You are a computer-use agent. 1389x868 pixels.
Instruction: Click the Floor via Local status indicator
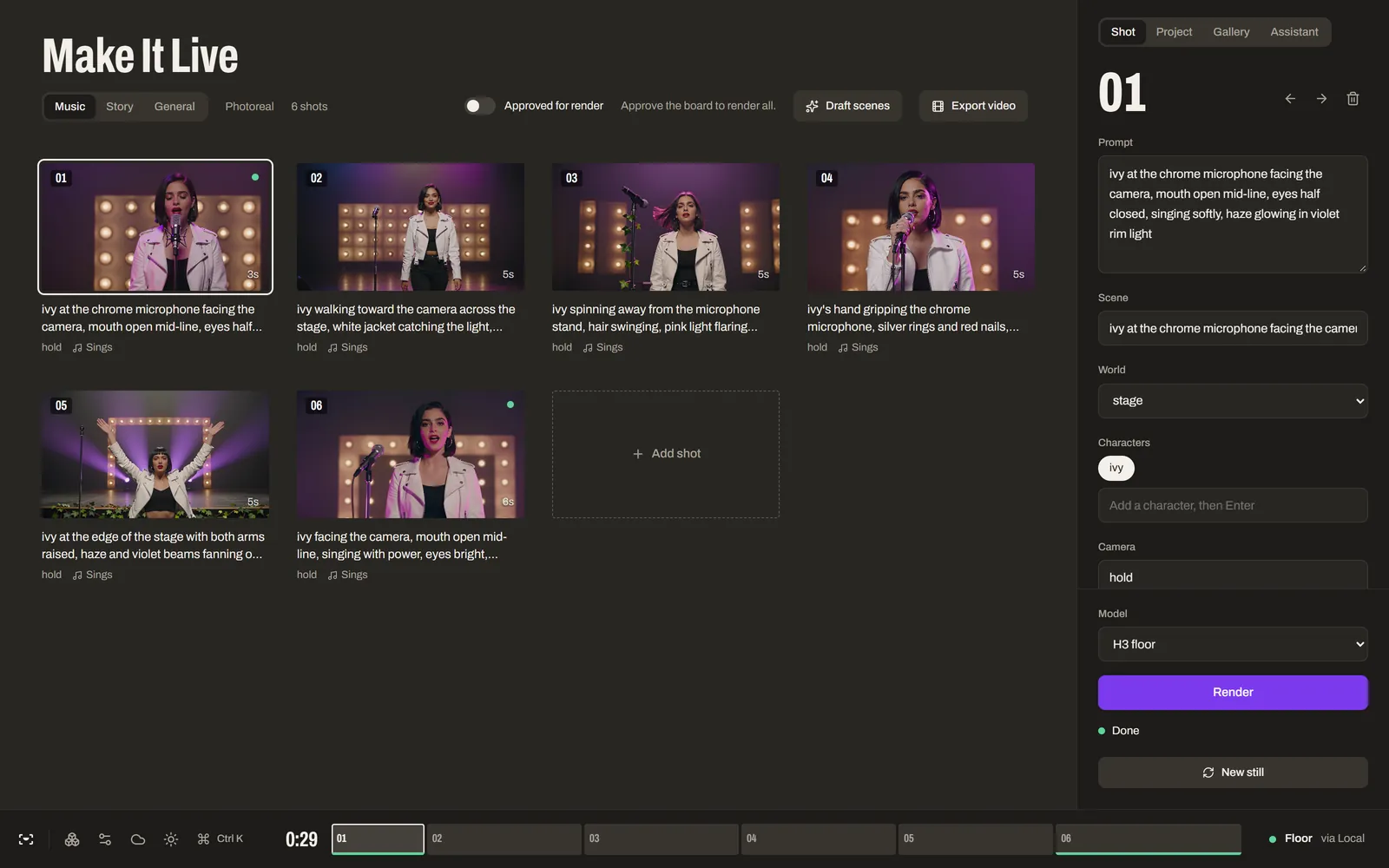(1317, 838)
